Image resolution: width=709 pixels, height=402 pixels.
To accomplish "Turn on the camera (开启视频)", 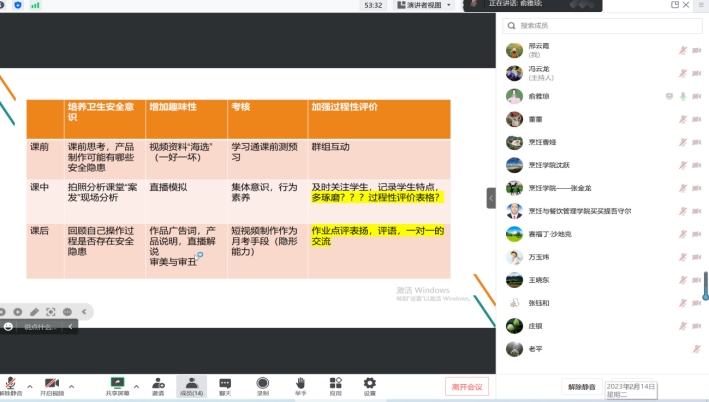I will (x=51, y=383).
